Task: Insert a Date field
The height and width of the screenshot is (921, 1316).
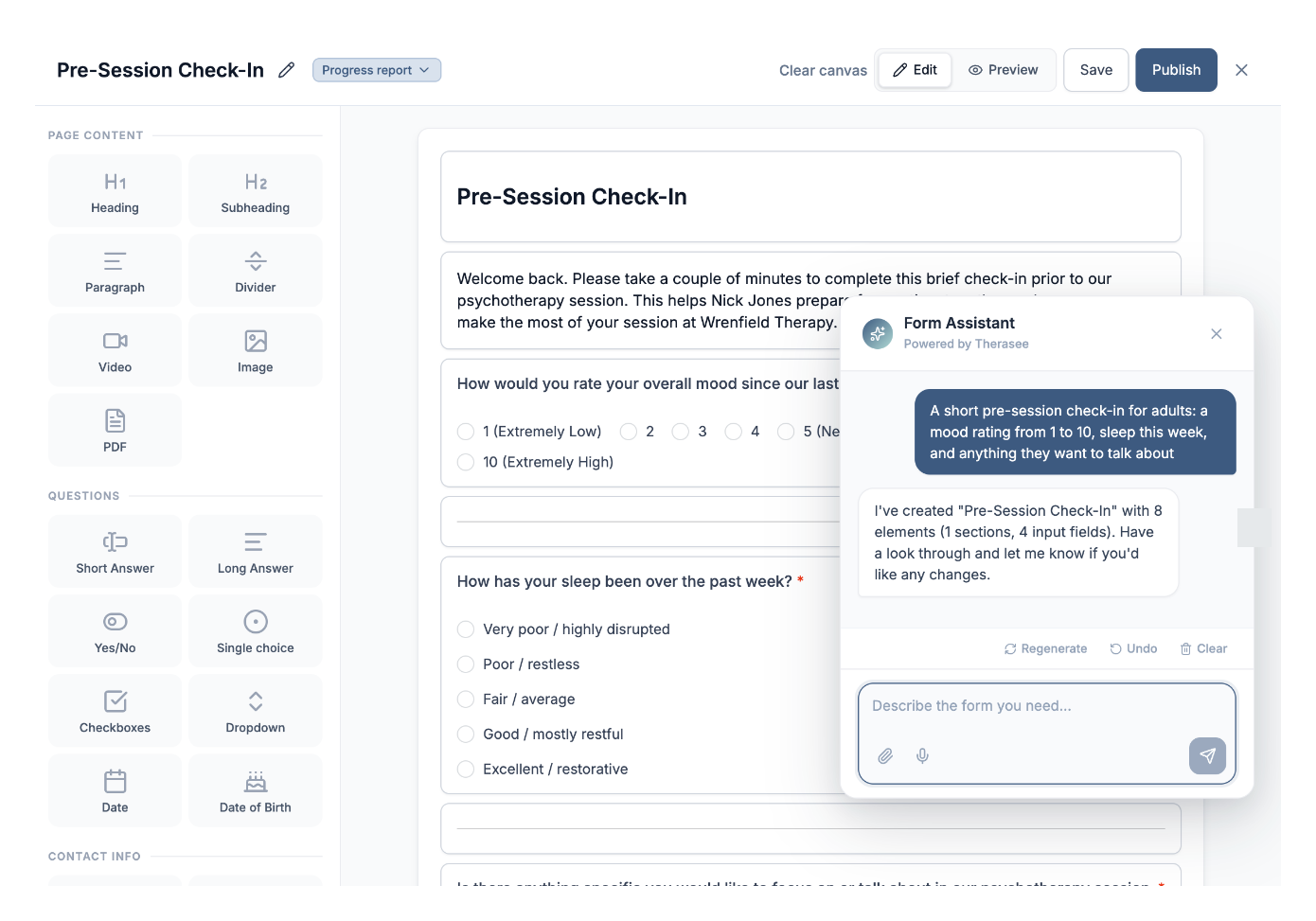Action: [115, 790]
